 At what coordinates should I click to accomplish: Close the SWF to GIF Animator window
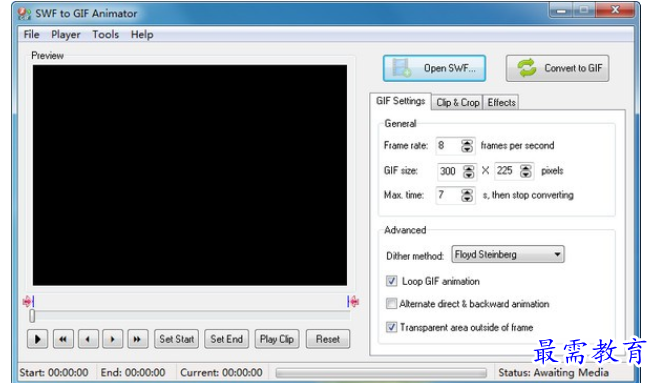pos(615,10)
